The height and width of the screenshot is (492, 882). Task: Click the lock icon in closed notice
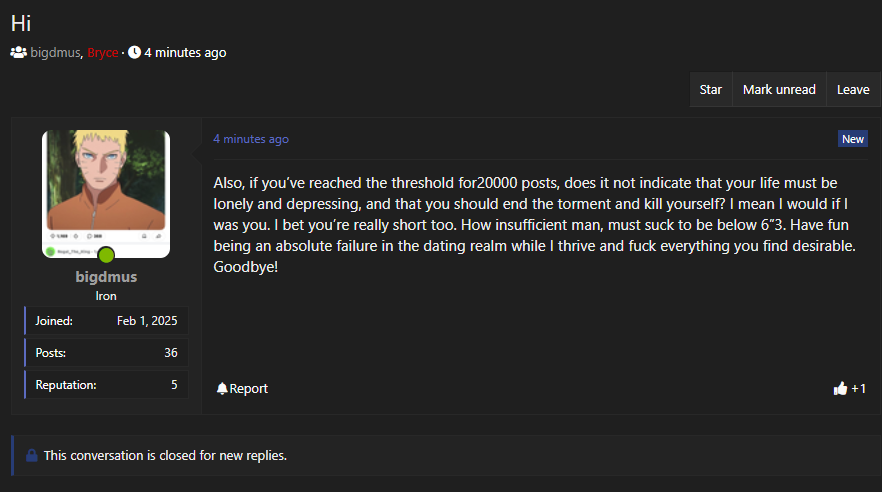tap(31, 455)
